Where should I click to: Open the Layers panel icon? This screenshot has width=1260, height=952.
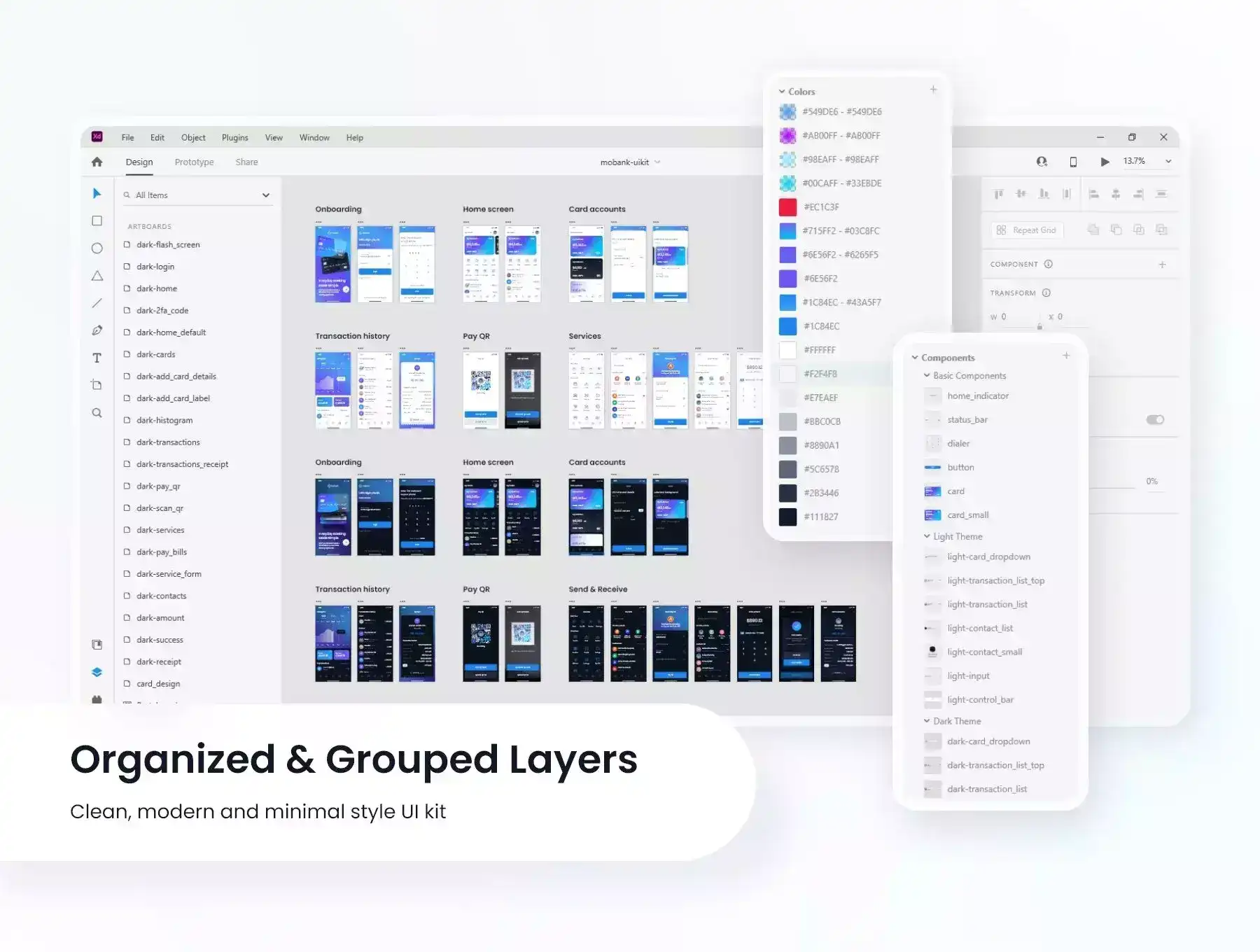97,672
